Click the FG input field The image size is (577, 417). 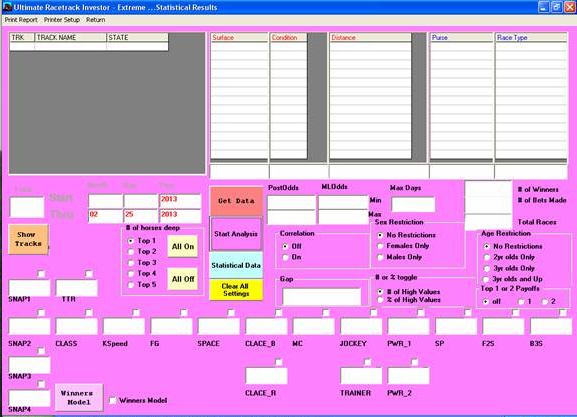171,327
